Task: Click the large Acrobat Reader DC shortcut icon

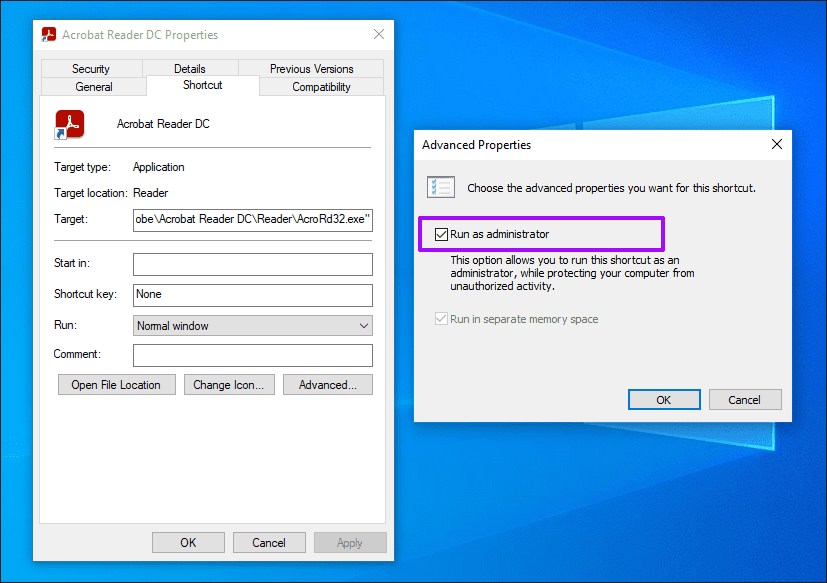Action: [x=70, y=125]
